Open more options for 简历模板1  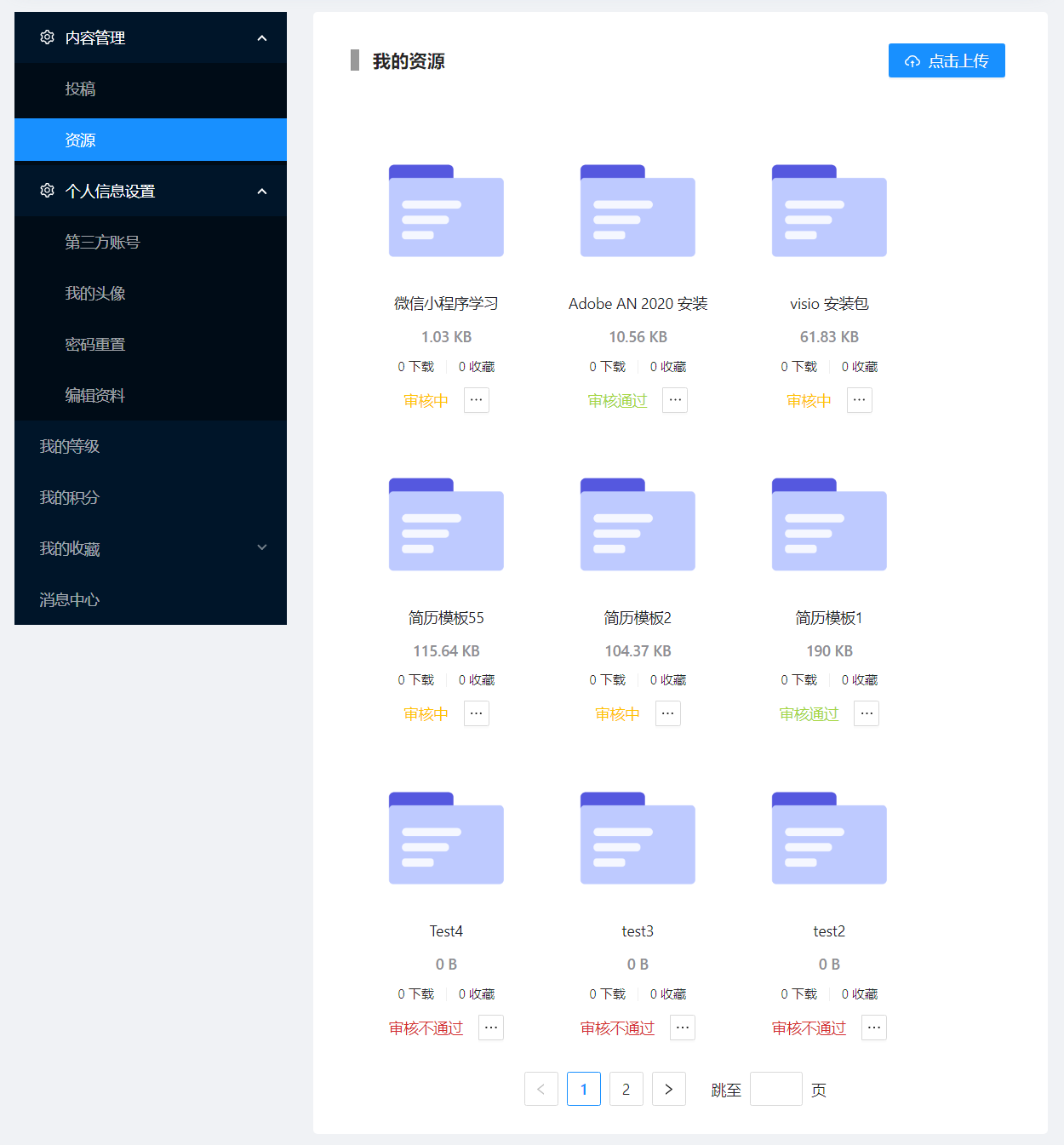[867, 713]
